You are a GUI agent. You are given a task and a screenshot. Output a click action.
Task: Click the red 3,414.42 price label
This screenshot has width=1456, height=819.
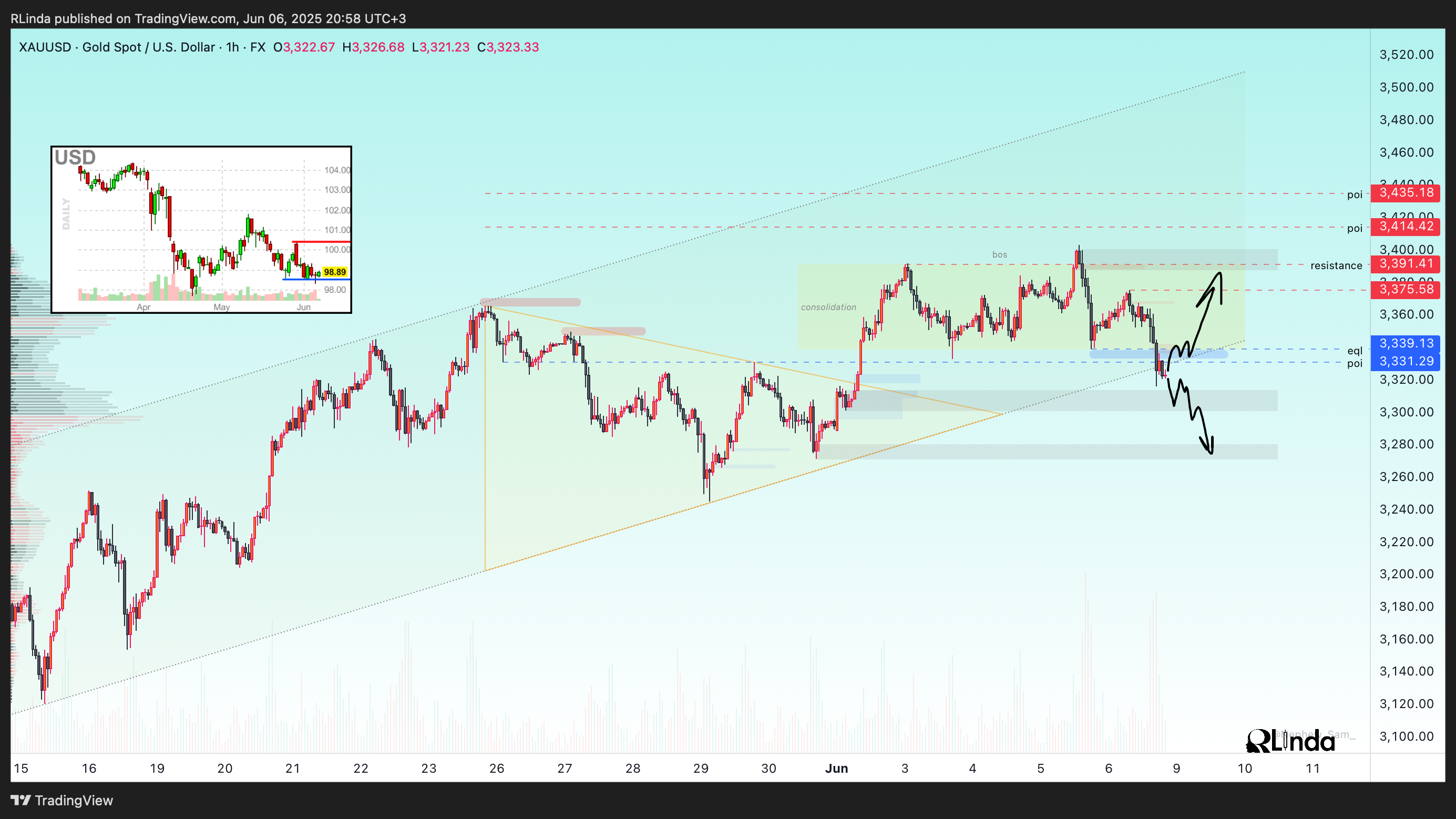(1406, 227)
